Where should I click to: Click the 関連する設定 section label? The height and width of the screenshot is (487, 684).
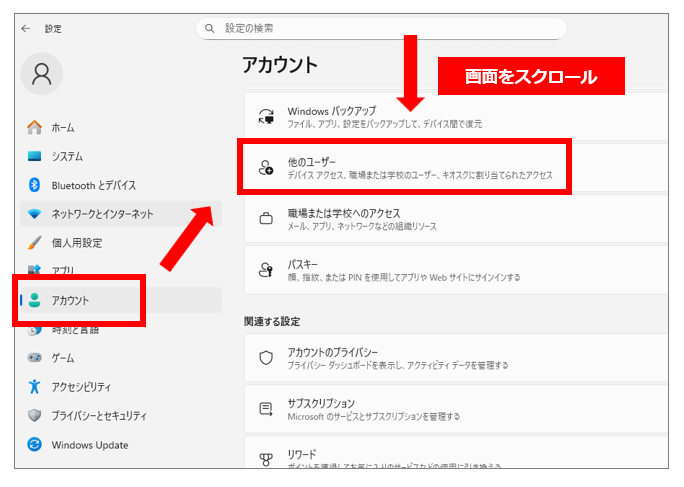[x=272, y=322]
